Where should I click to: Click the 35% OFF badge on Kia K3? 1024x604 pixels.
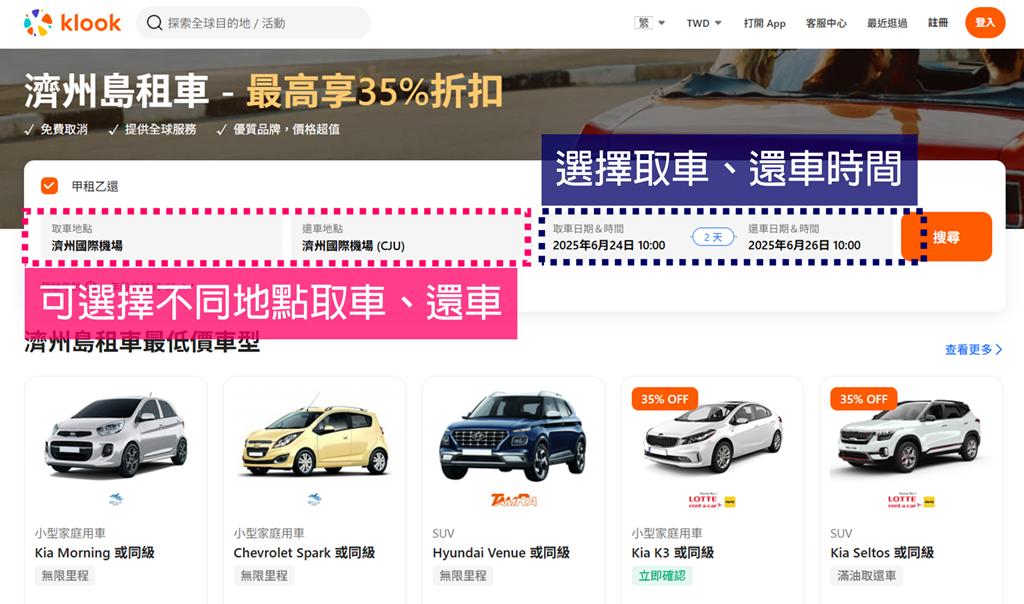665,399
